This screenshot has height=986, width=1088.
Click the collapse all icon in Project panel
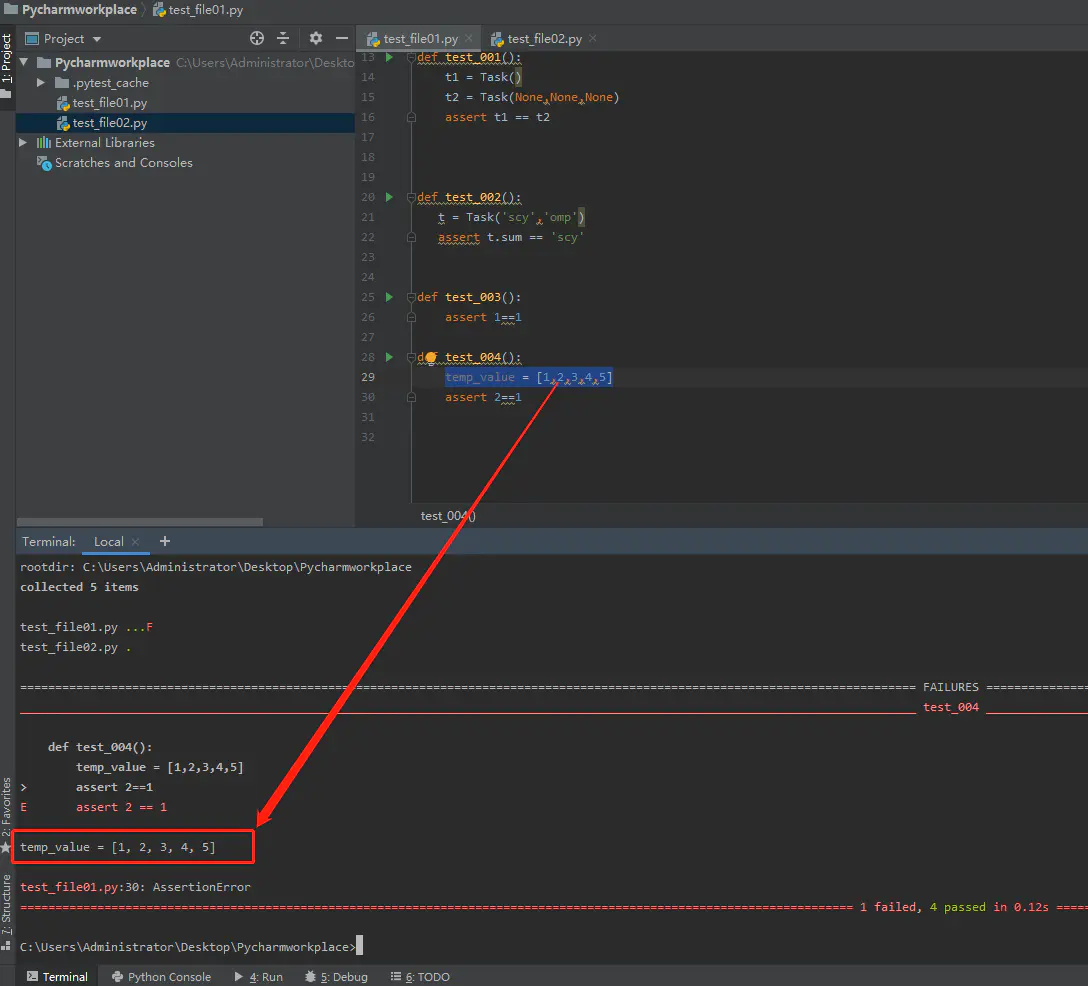tap(283, 38)
